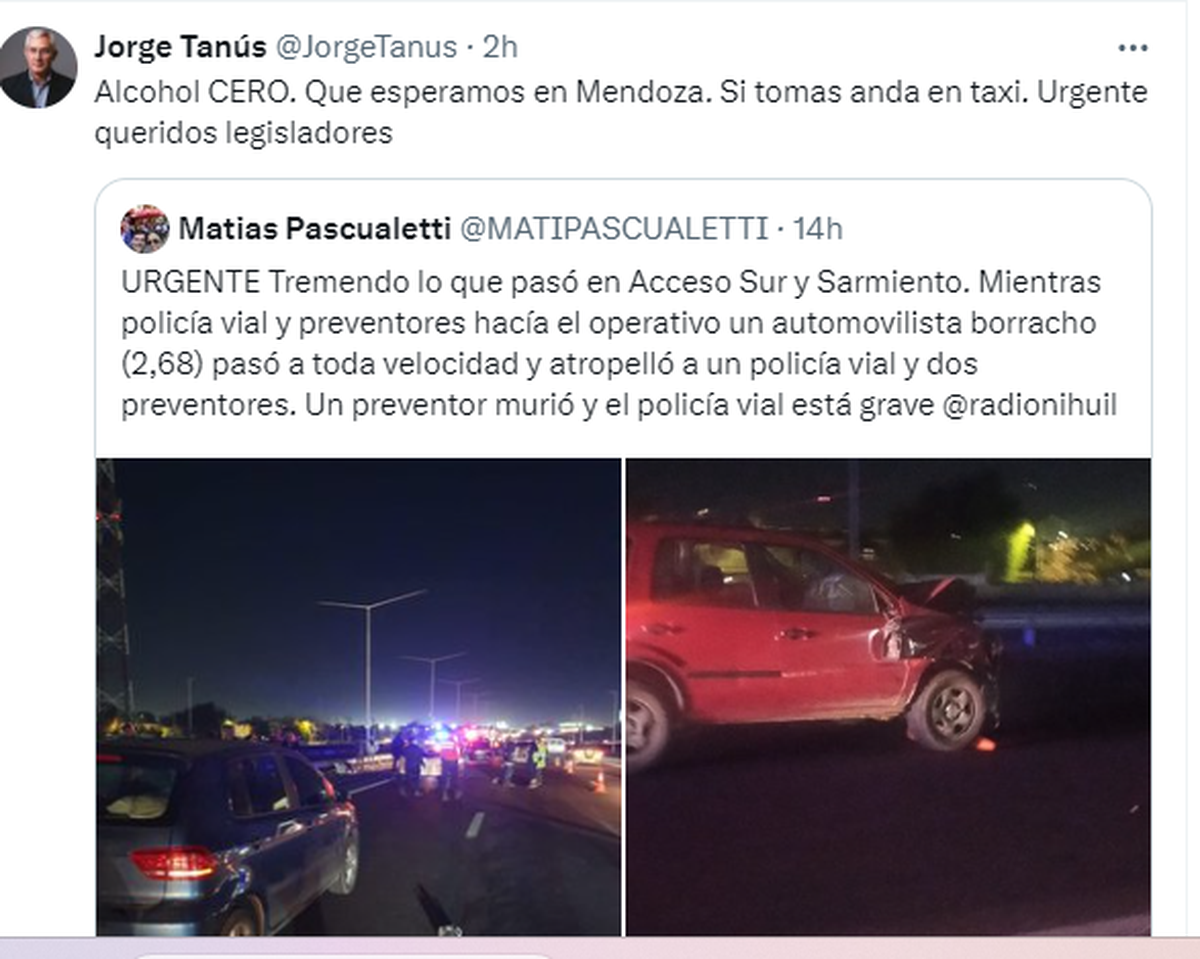Click the 'queridos legisladores' line of the tweet
Image resolution: width=1200 pixels, height=959 pixels.
click(x=243, y=133)
